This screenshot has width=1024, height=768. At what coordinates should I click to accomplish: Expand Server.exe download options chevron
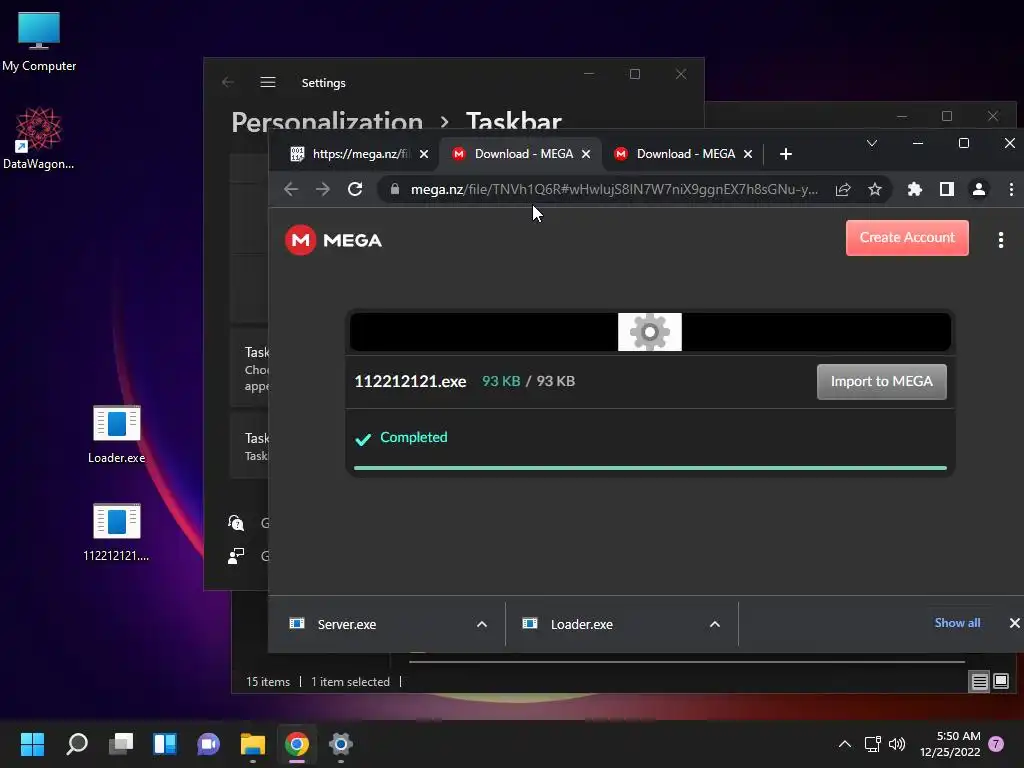coord(482,624)
